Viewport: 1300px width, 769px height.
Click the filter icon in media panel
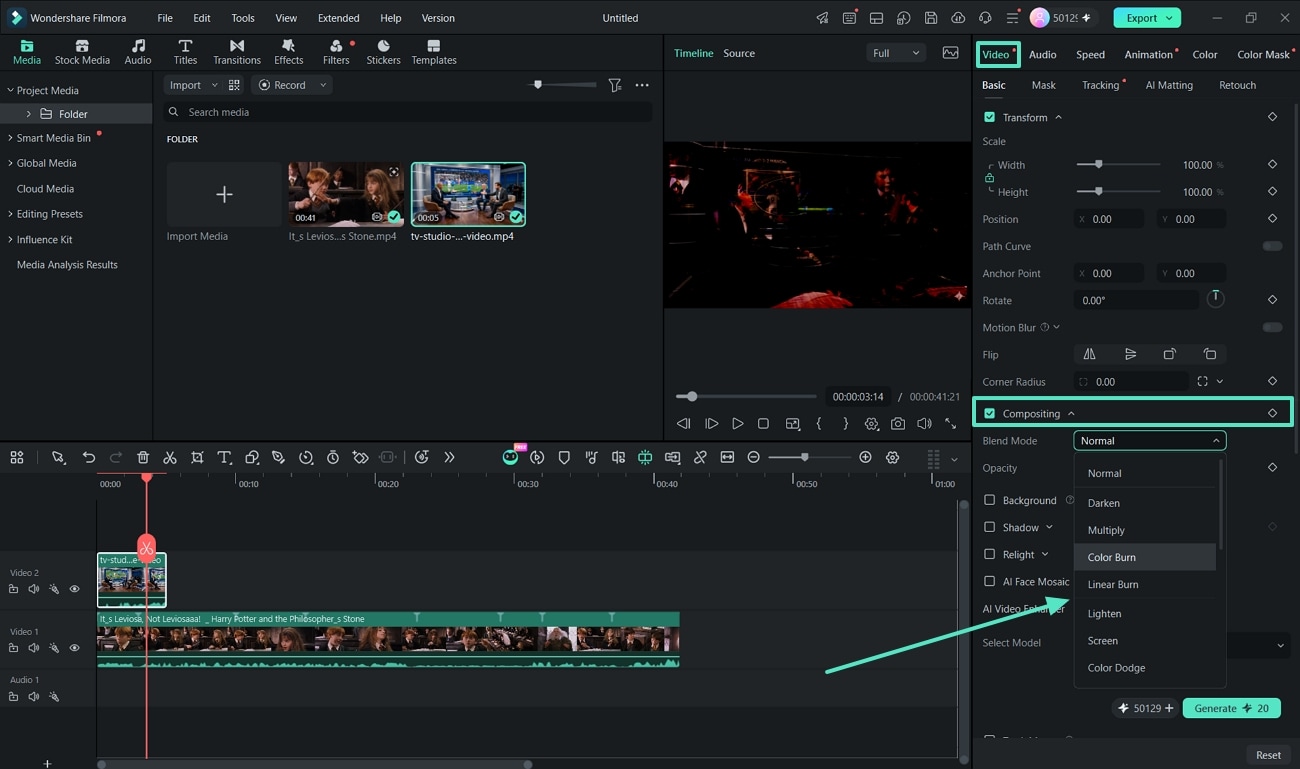[x=615, y=85]
